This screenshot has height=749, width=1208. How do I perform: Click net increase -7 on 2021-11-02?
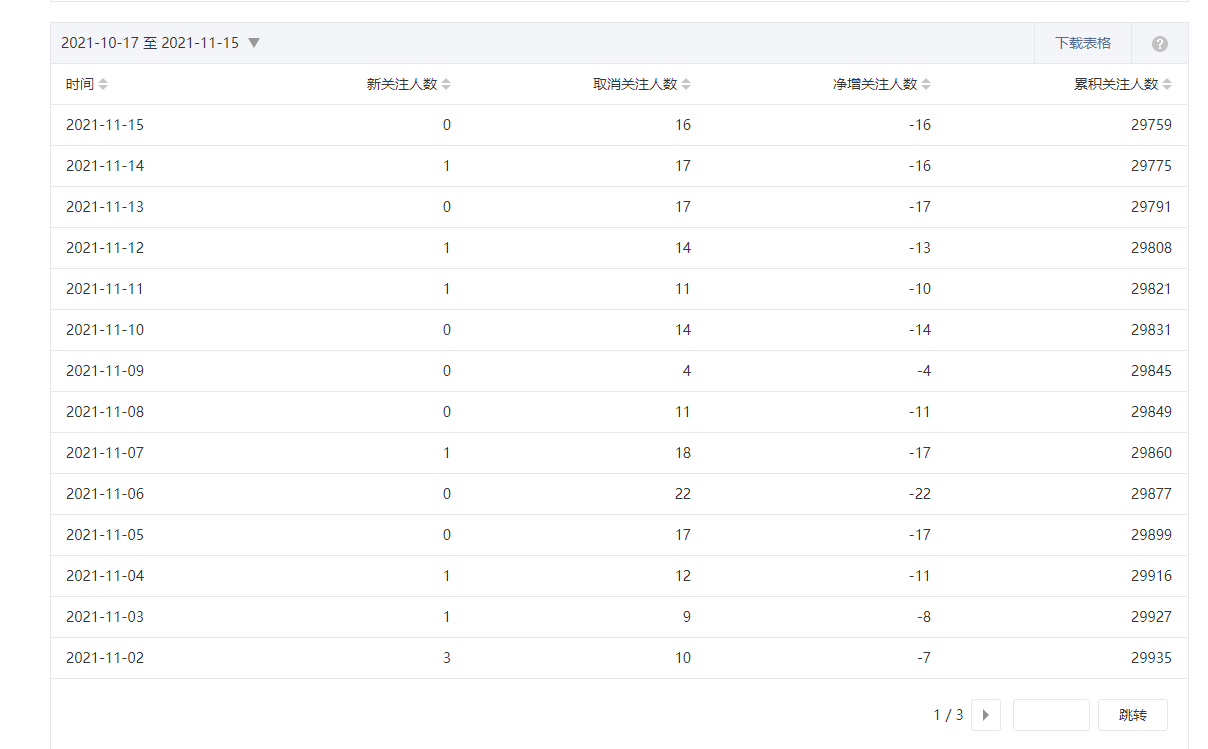click(x=924, y=658)
